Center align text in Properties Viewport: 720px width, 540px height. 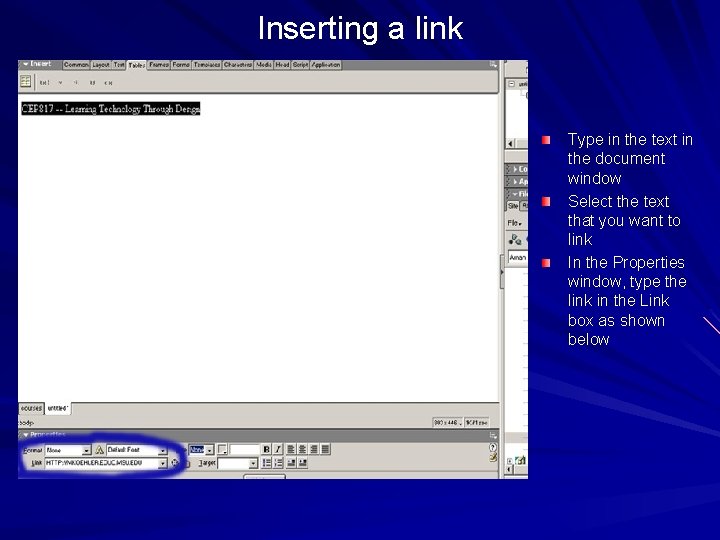click(x=302, y=450)
